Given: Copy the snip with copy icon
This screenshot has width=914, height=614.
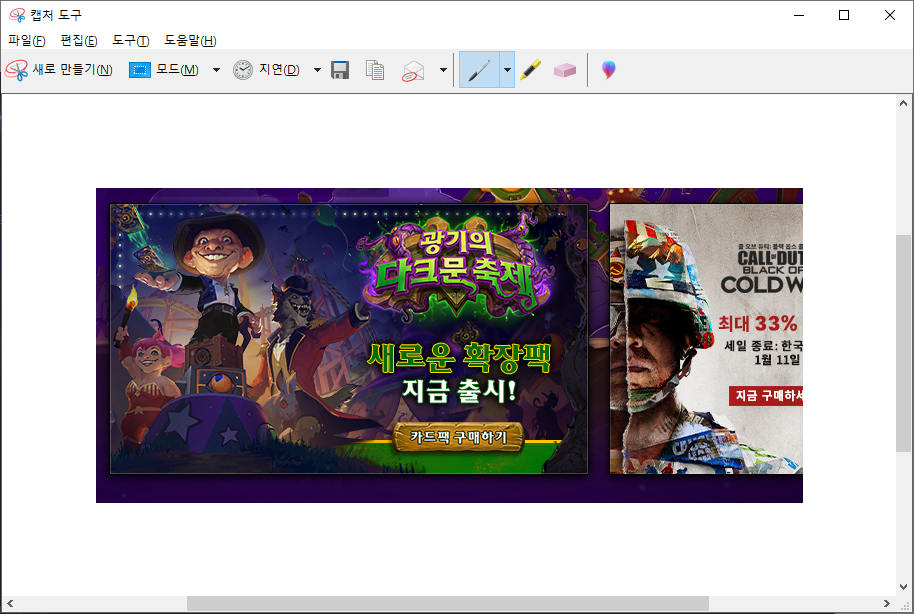Looking at the screenshot, I should tap(375, 70).
